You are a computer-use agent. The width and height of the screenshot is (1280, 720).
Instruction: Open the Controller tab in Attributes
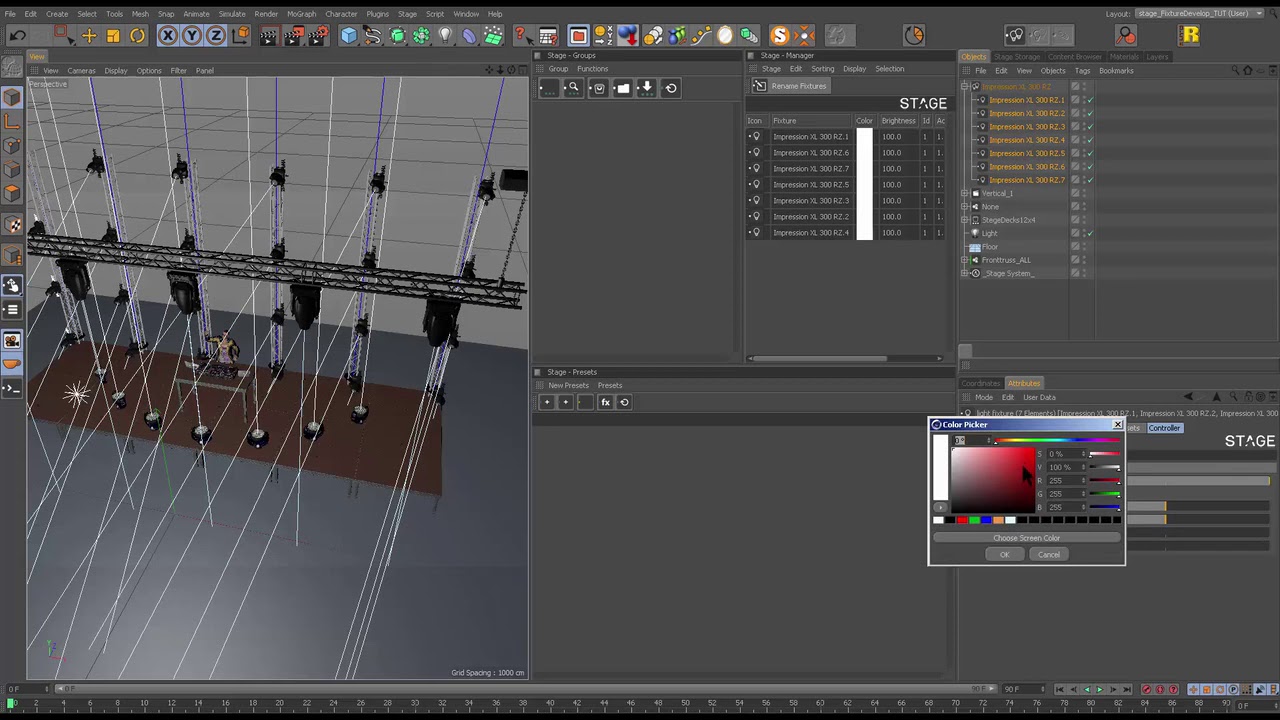(1164, 428)
